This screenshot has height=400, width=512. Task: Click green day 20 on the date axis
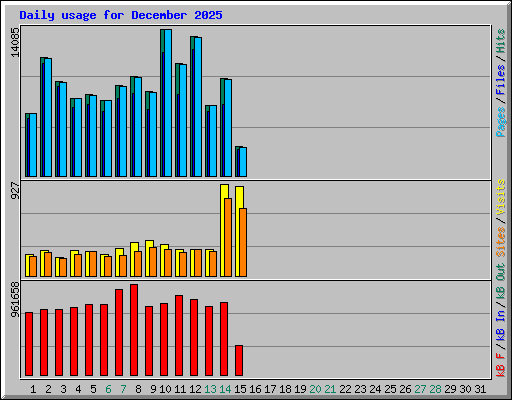coord(315,389)
